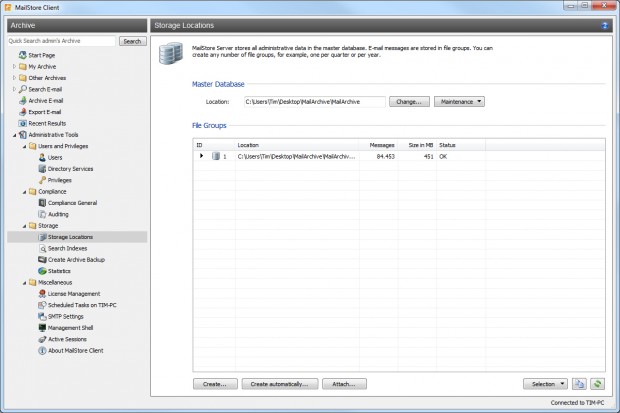Click the Search Indexes icon
The height and width of the screenshot is (413, 620).
pos(42,248)
